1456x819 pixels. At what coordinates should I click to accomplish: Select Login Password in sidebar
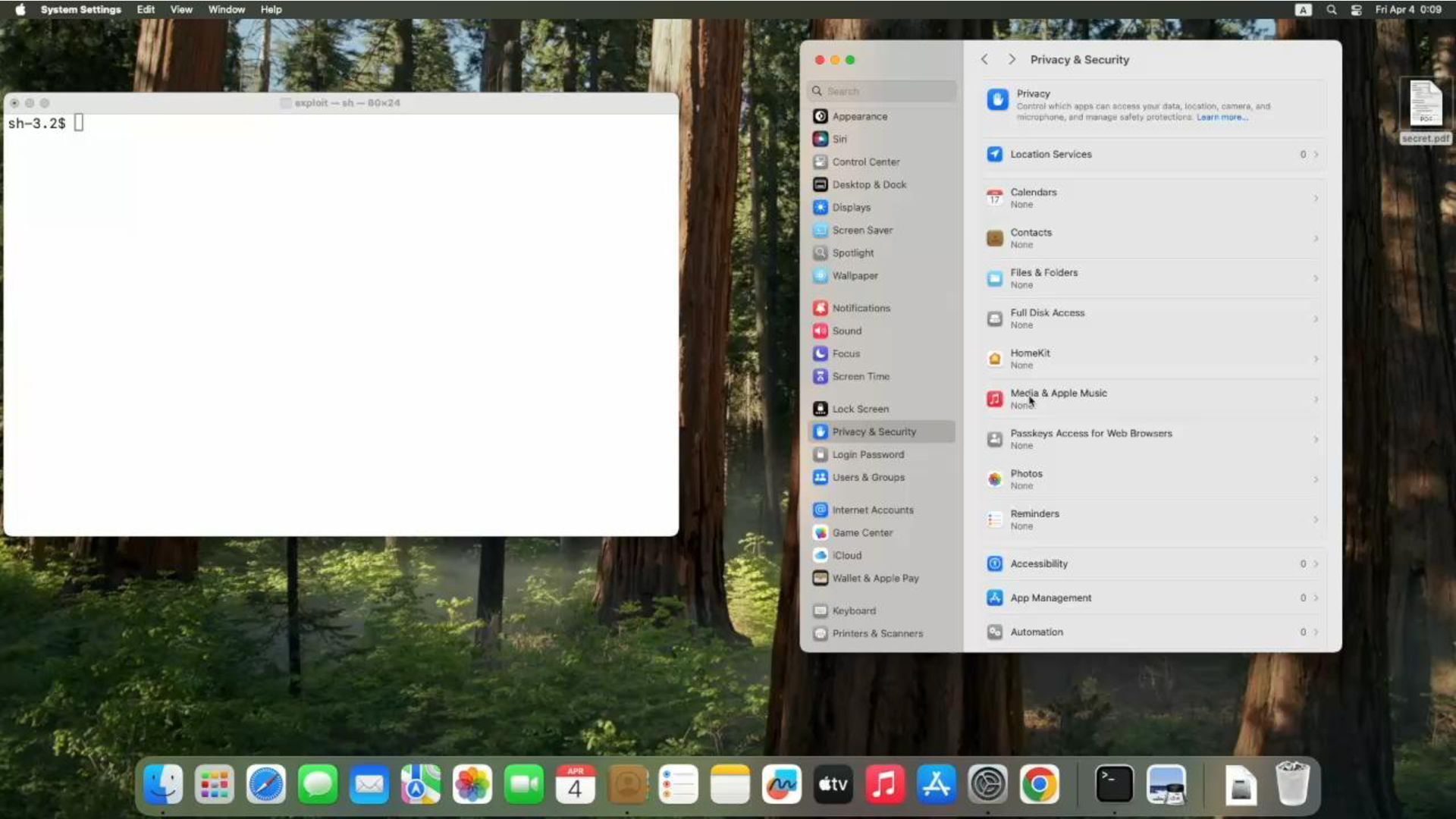882,454
